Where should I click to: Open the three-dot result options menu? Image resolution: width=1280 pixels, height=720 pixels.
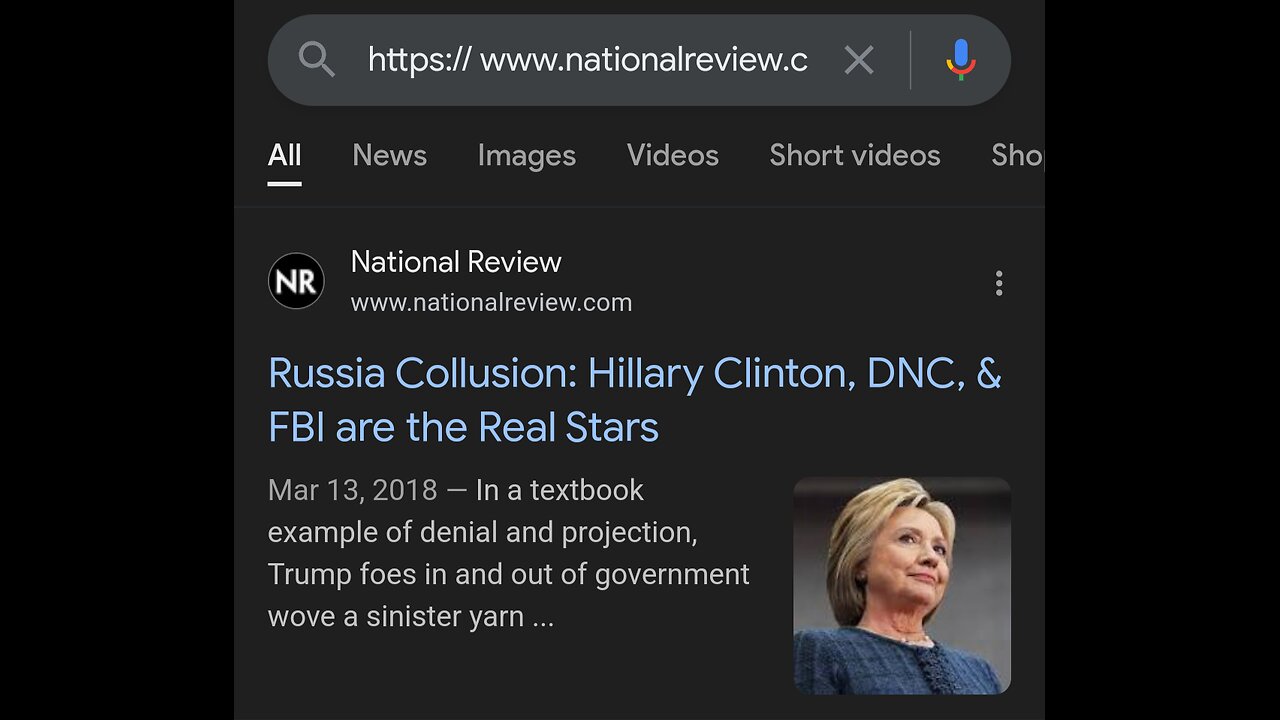998,283
